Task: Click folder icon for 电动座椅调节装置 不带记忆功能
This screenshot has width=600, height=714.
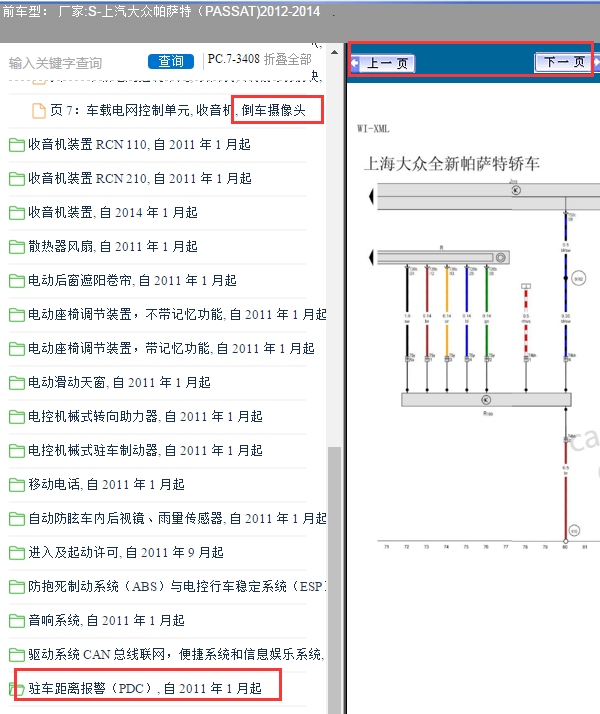Action: pyautogui.click(x=17, y=315)
